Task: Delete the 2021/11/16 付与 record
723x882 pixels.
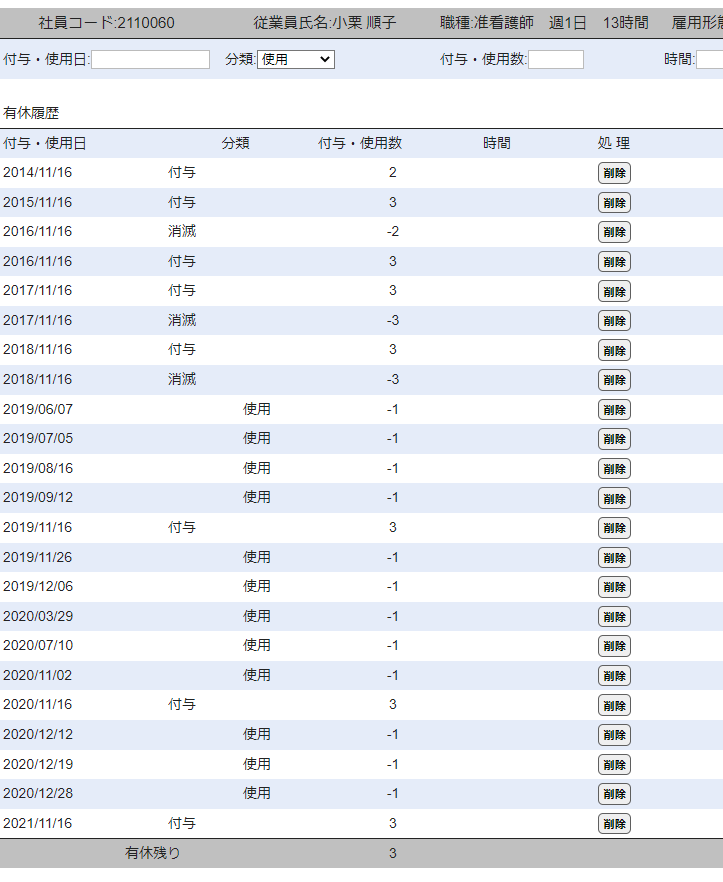Action: click(x=614, y=824)
